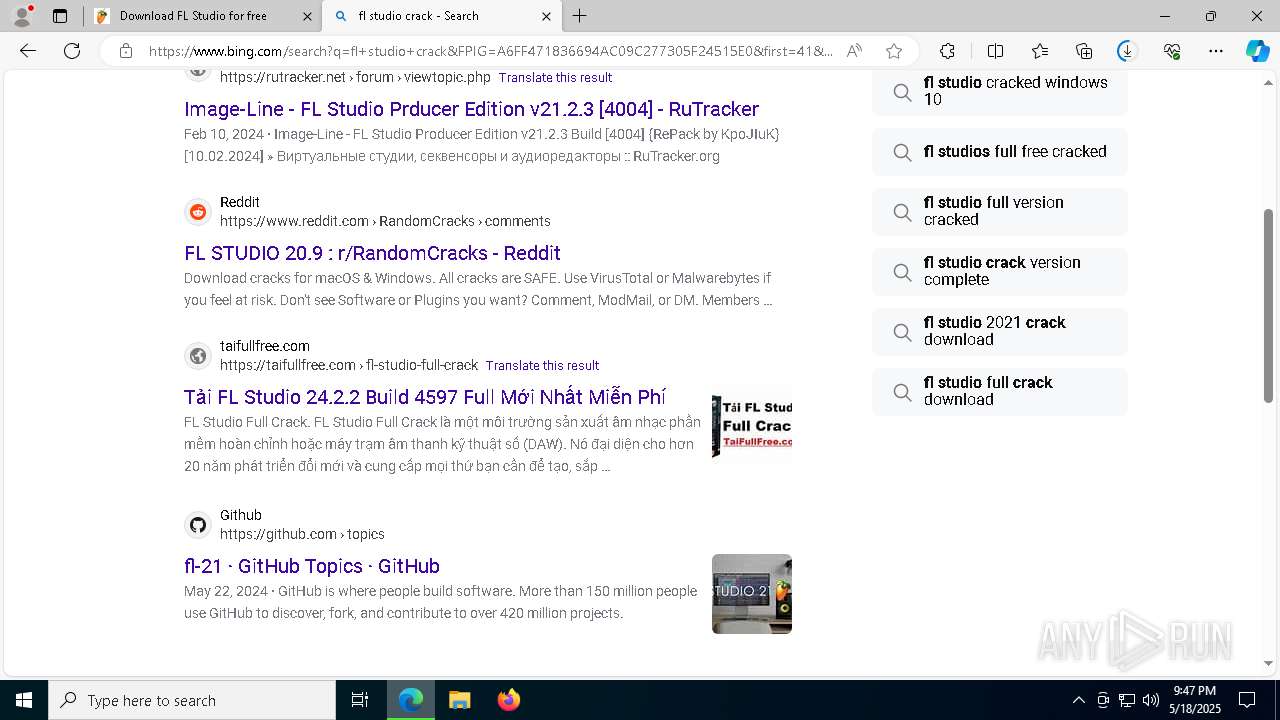This screenshot has width=1280, height=720.
Task: Click the taskbar search box
Action: [x=192, y=700]
